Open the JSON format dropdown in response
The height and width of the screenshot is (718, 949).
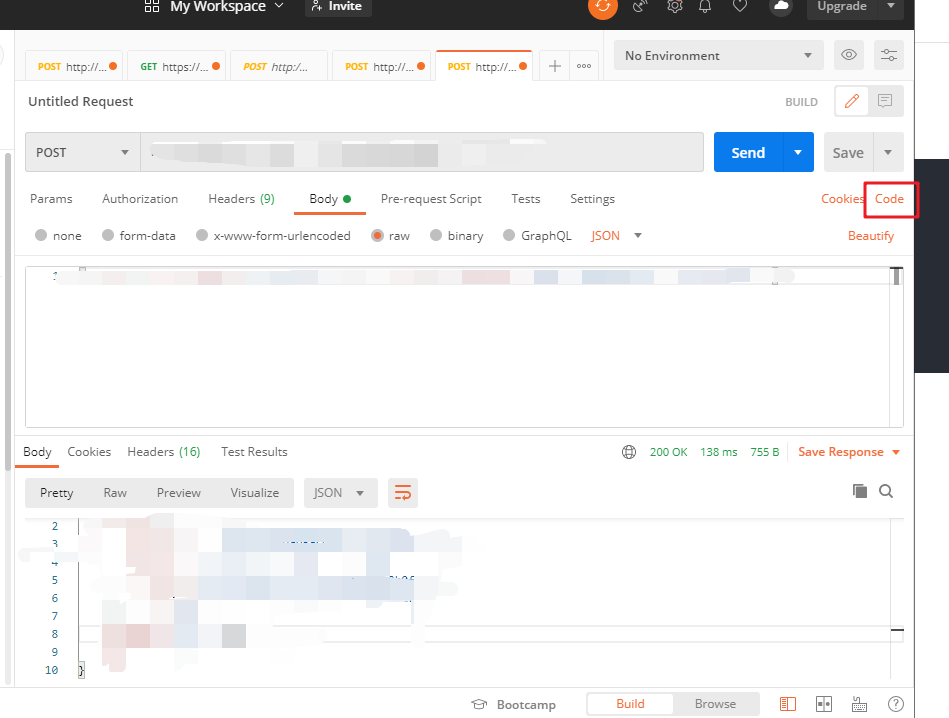coord(341,492)
